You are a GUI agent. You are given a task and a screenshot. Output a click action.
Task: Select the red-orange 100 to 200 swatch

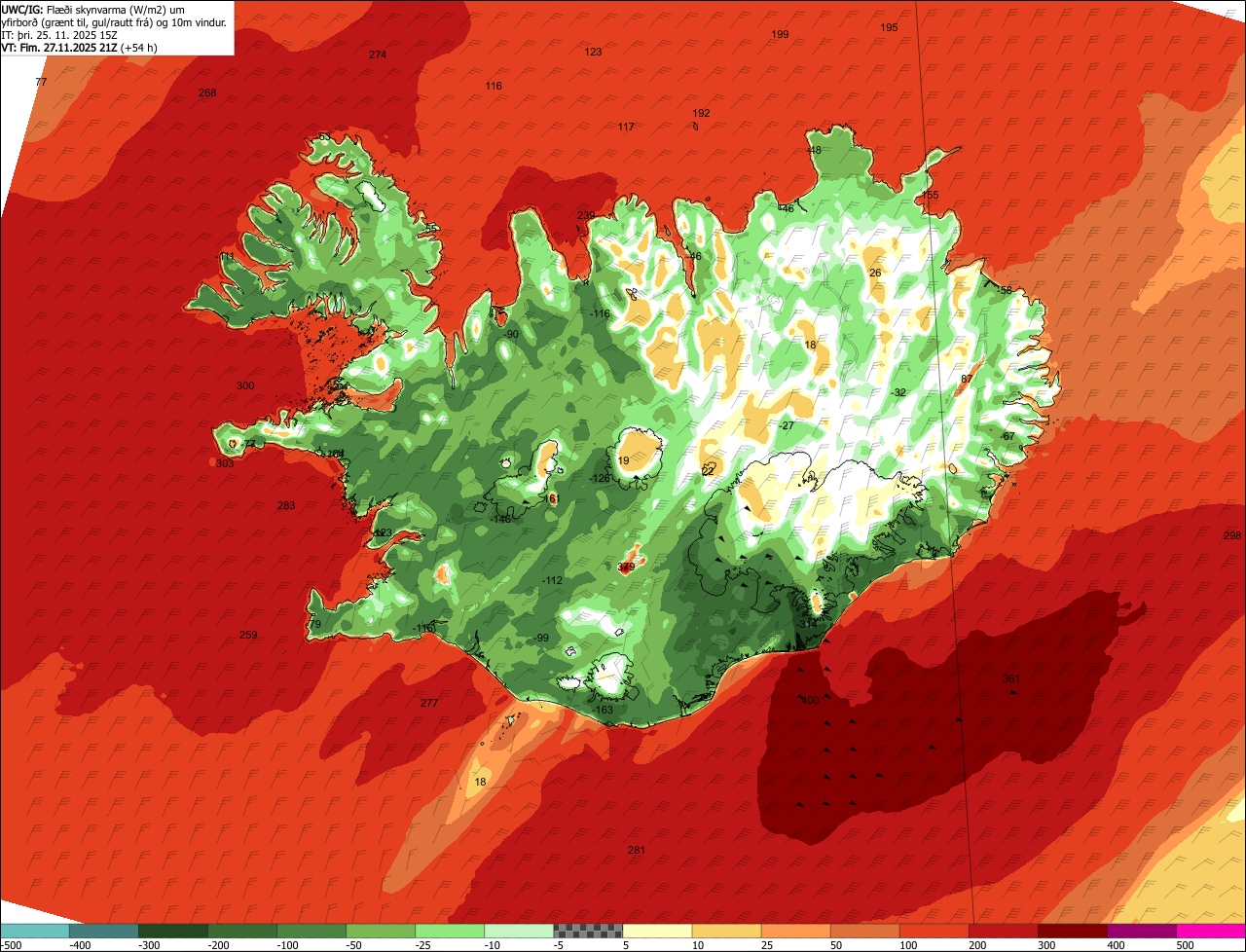[x=934, y=931]
